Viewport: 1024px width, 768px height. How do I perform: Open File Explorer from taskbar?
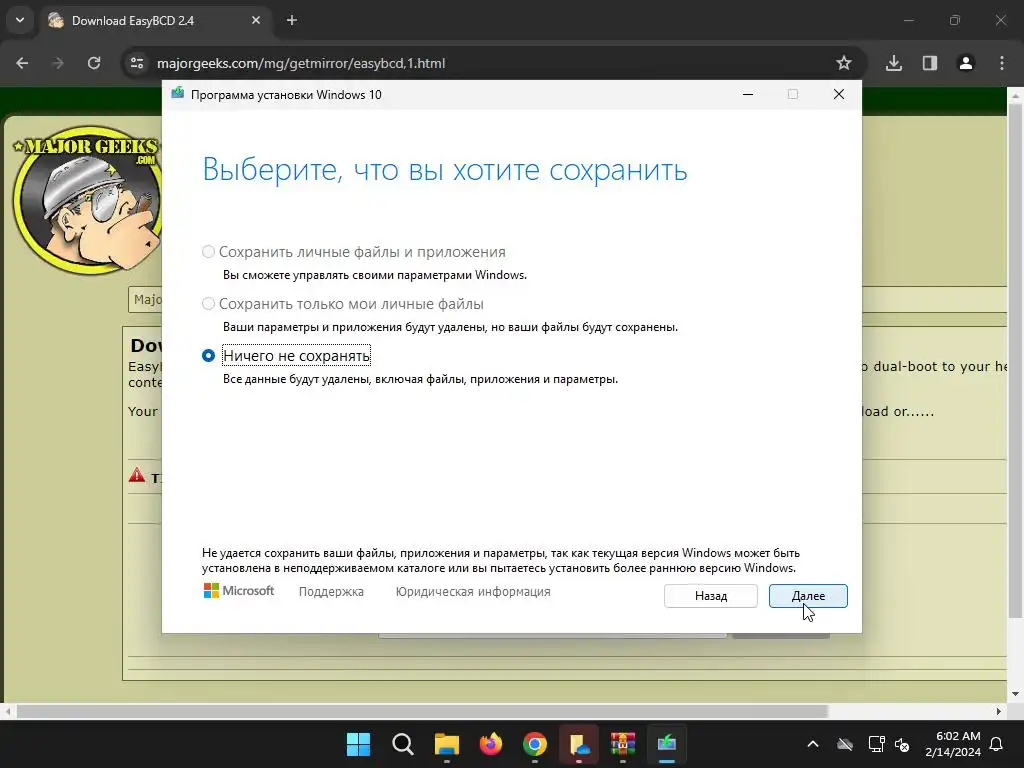pos(447,744)
